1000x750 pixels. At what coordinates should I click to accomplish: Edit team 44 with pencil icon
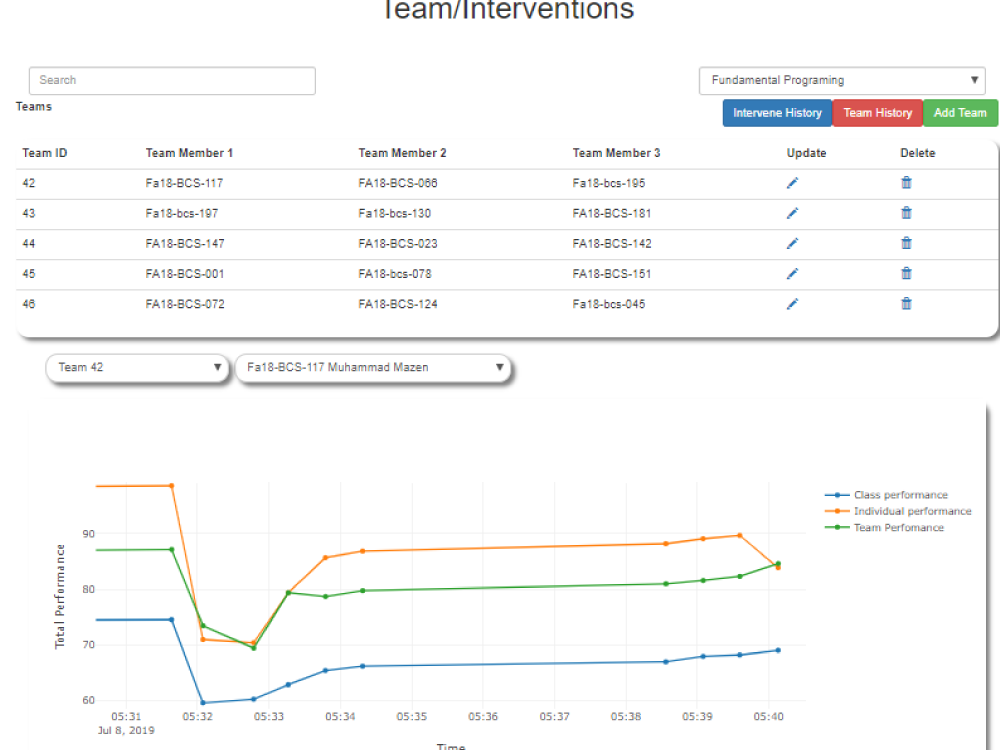click(x=792, y=244)
